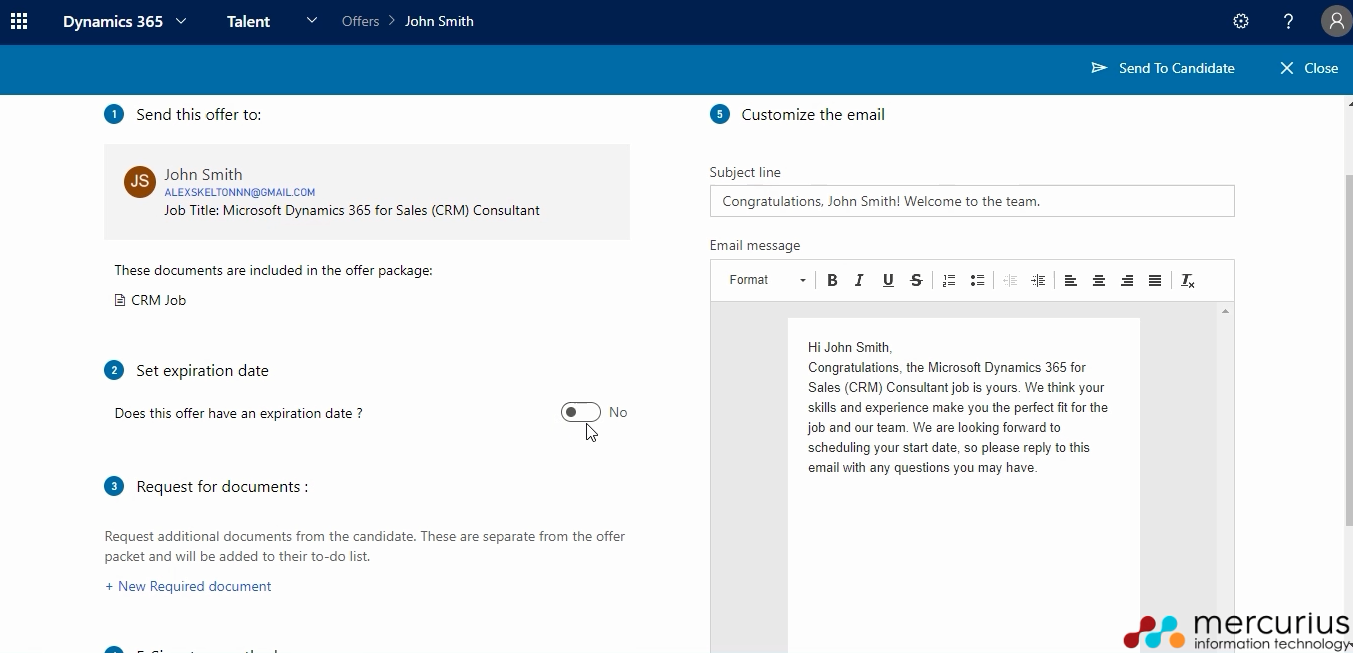Click the increase indent icon
Screen dimensions: 1353x653
(1038, 281)
